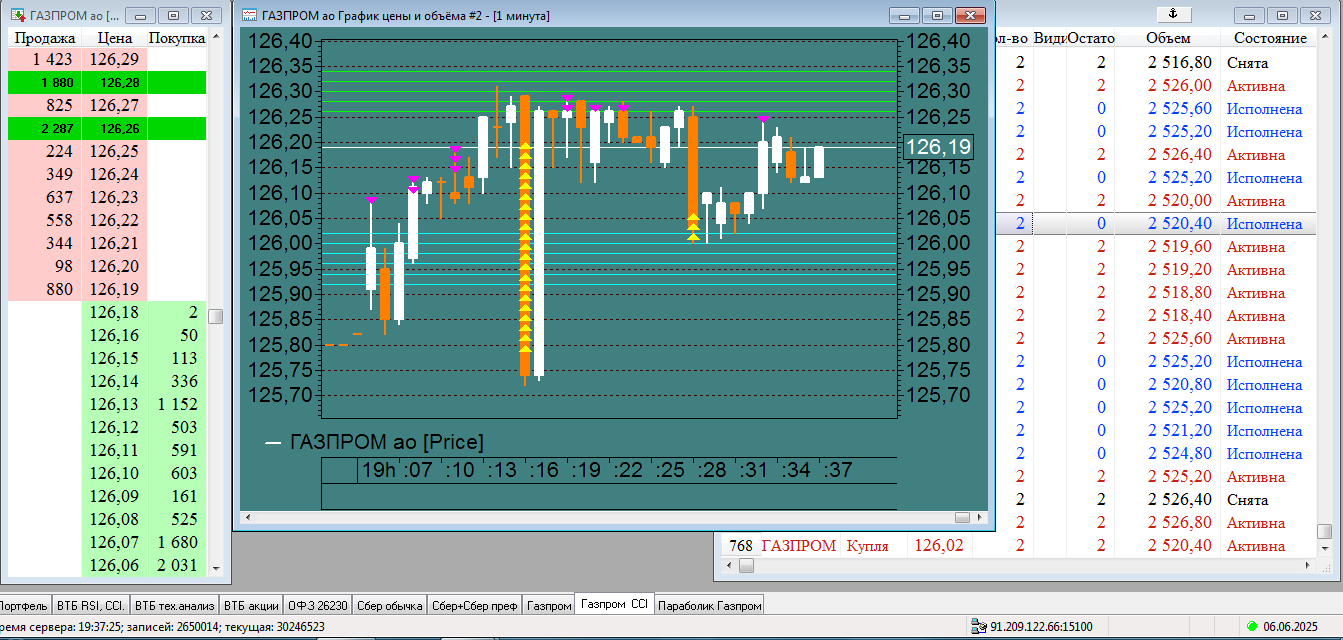Click the :16 mark on chart time axis
The height and width of the screenshot is (640, 1343).
click(x=543, y=470)
